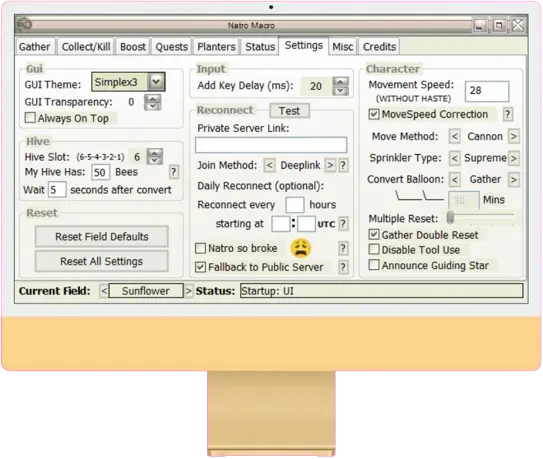Click the starting at minutes field

click(306, 224)
